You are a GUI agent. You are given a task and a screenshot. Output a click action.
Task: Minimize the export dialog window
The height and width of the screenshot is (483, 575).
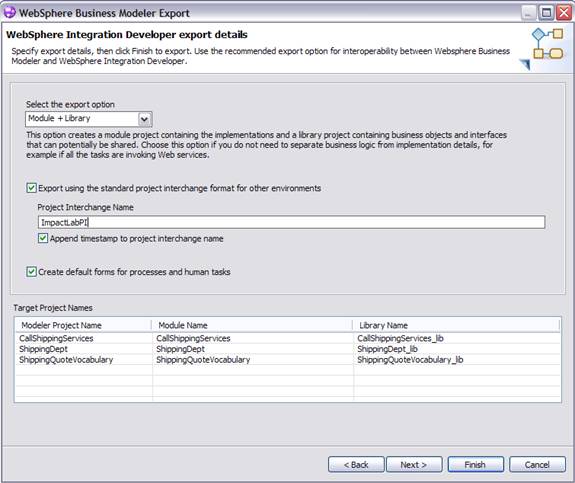tap(528, 13)
